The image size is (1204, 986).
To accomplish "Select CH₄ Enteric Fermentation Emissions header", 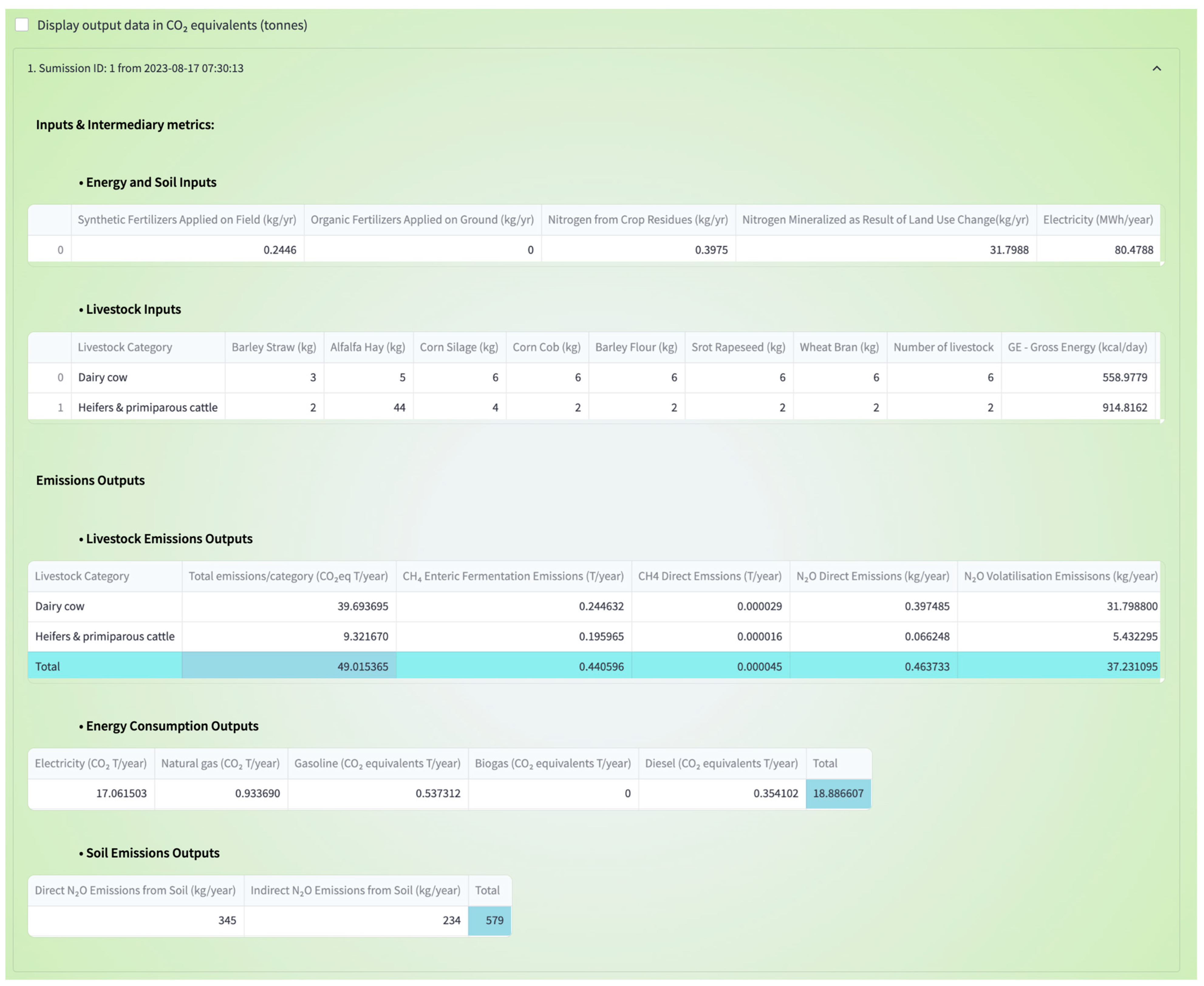I will [x=513, y=576].
